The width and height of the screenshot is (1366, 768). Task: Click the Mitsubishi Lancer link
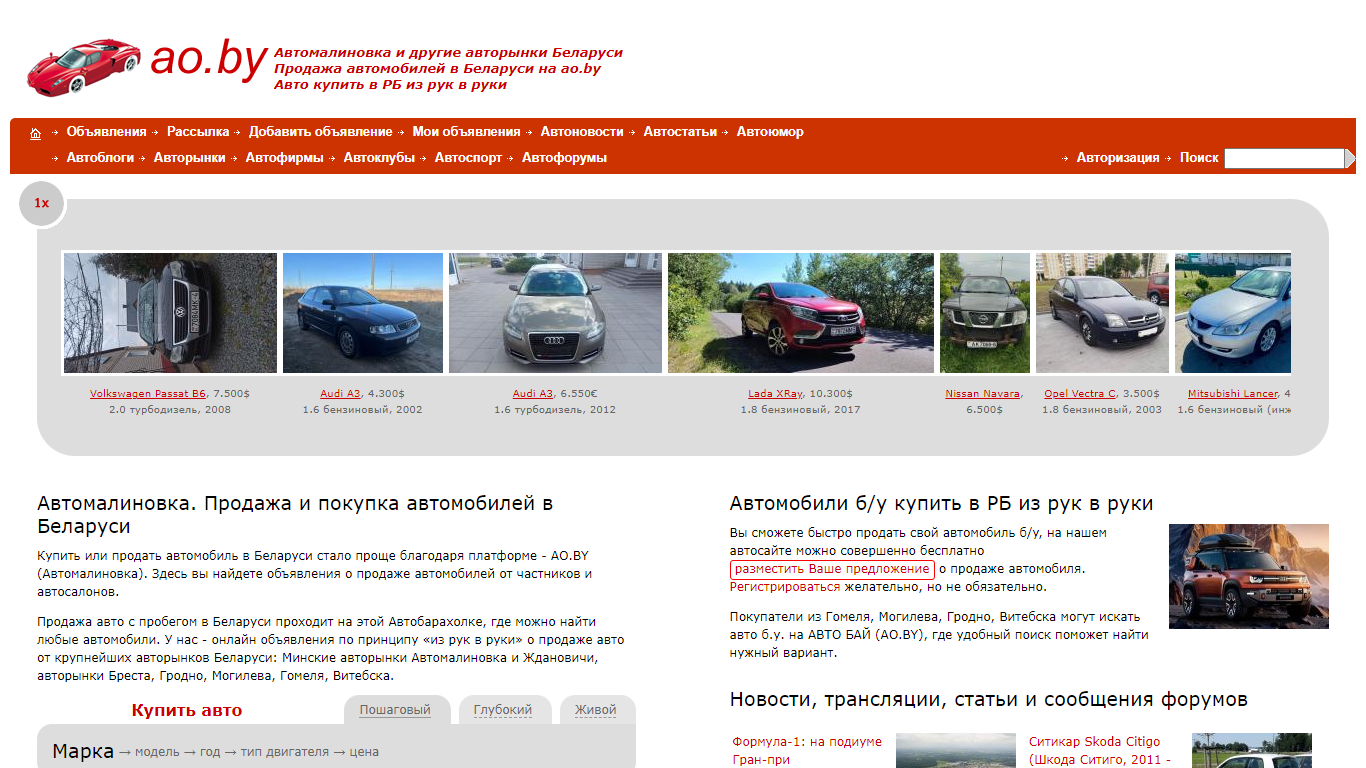pos(1233,394)
